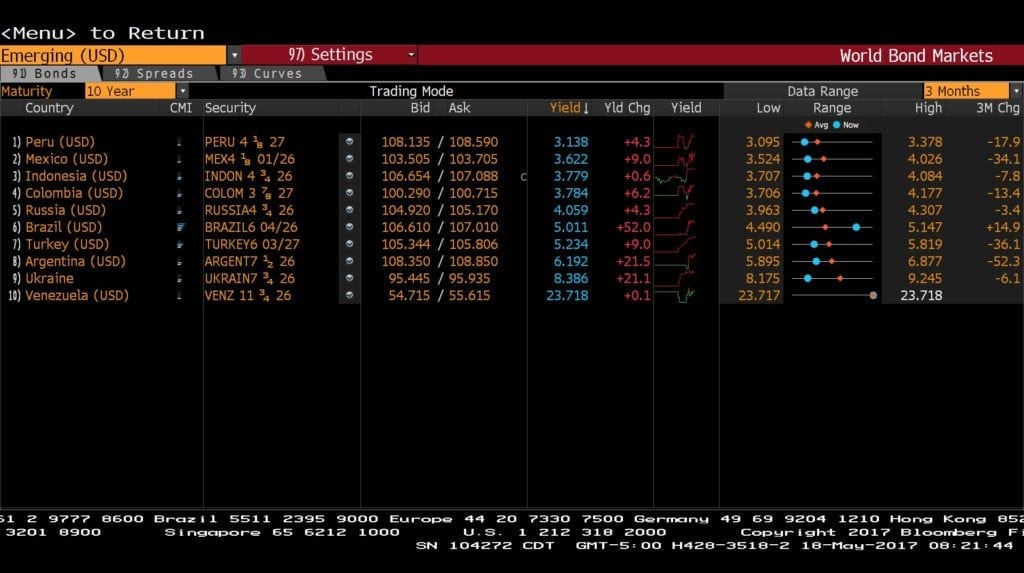Image resolution: width=1024 pixels, height=573 pixels.
Task: Open the Emerging (USD) market dropdown
Action: [113, 55]
